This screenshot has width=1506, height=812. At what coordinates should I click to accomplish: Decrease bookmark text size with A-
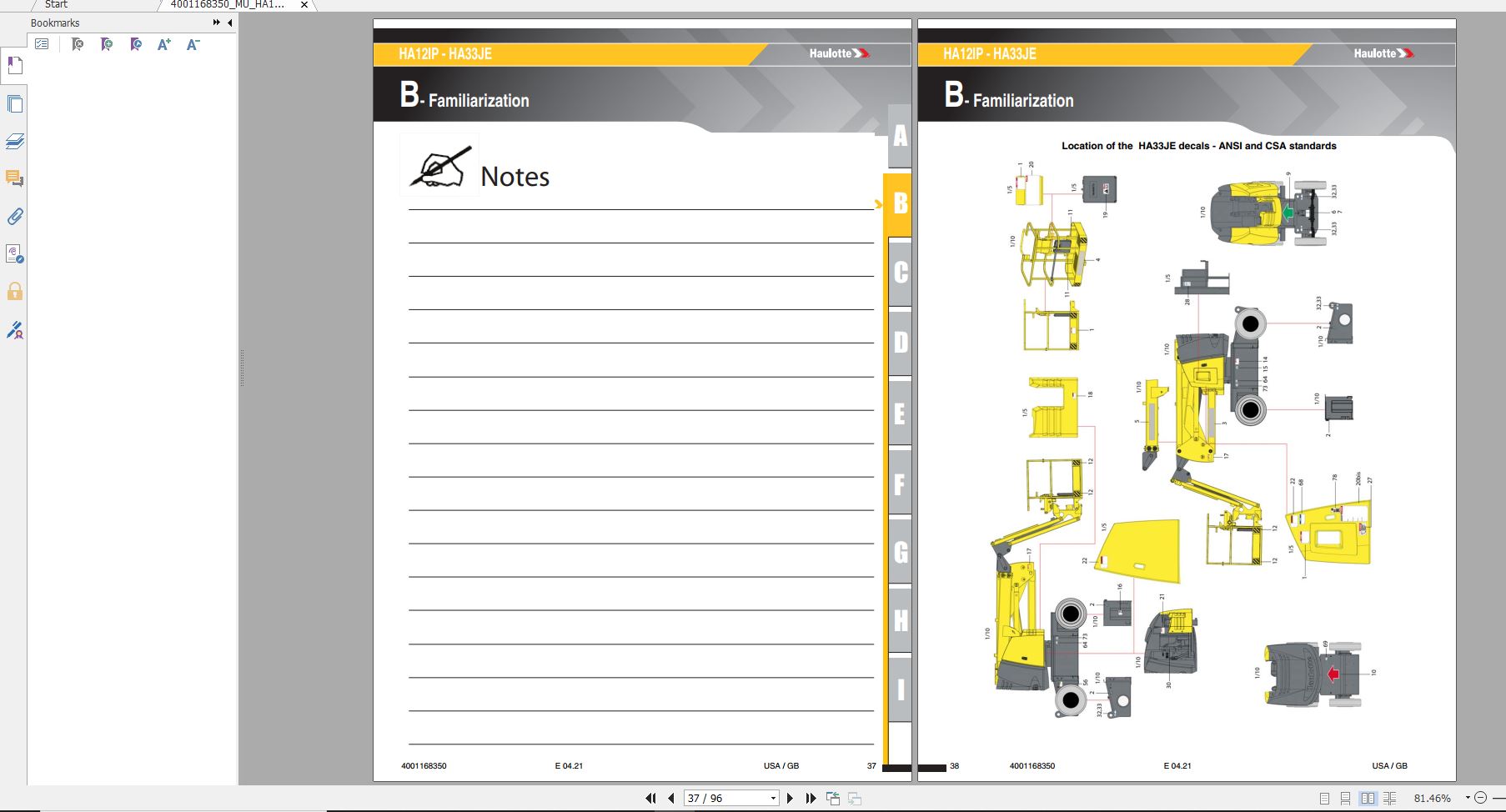193,44
